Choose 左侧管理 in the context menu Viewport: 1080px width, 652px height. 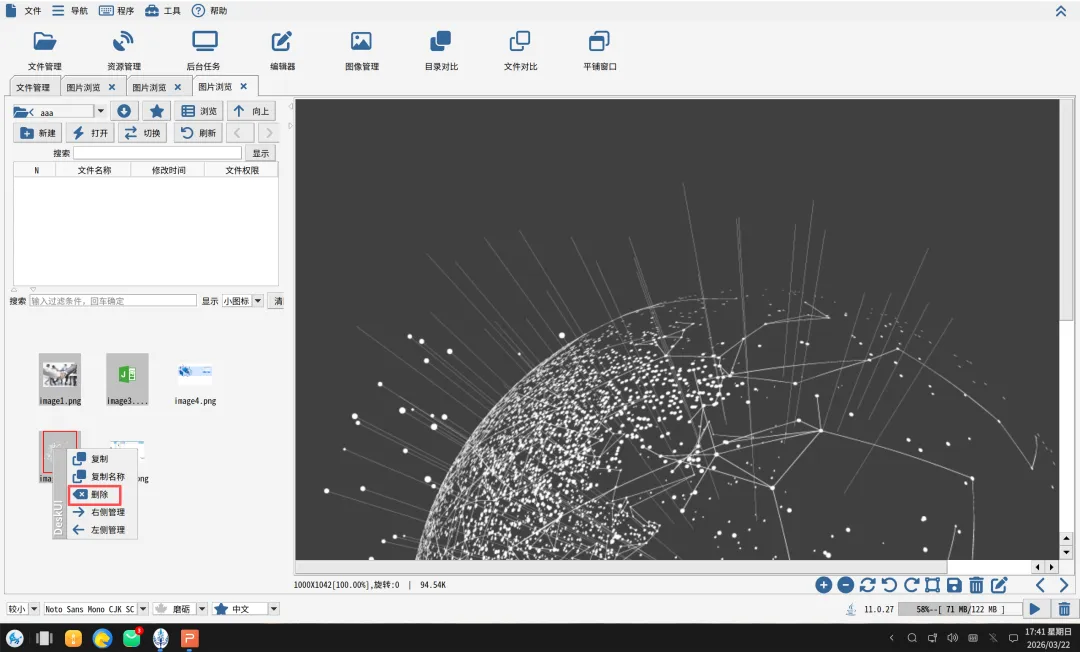pyautogui.click(x=102, y=530)
